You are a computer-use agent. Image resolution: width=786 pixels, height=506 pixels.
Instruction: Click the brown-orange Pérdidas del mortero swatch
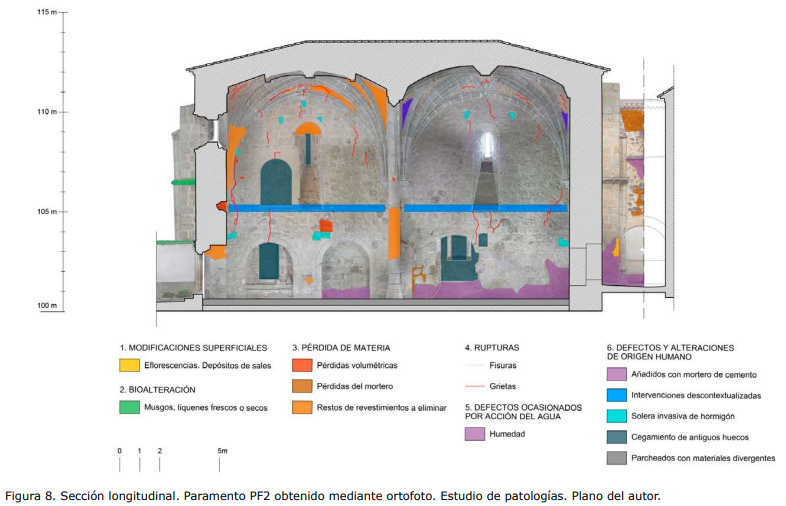click(x=302, y=386)
